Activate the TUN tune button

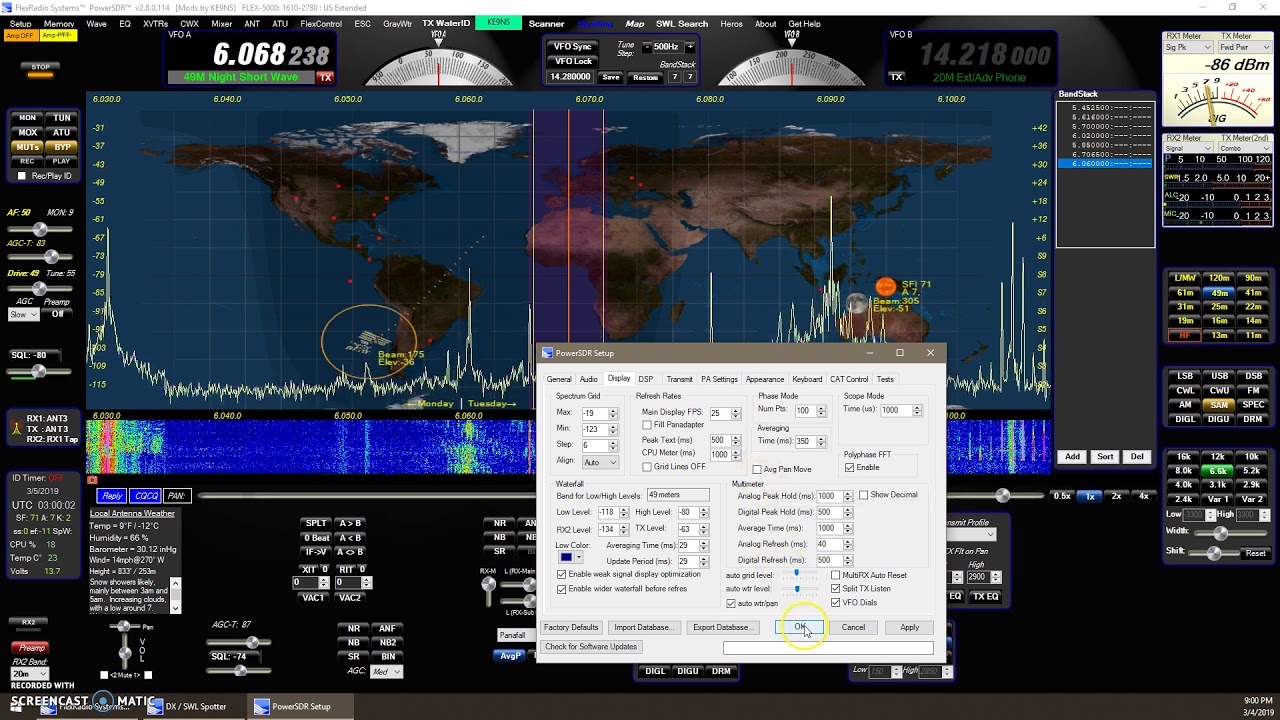point(62,118)
